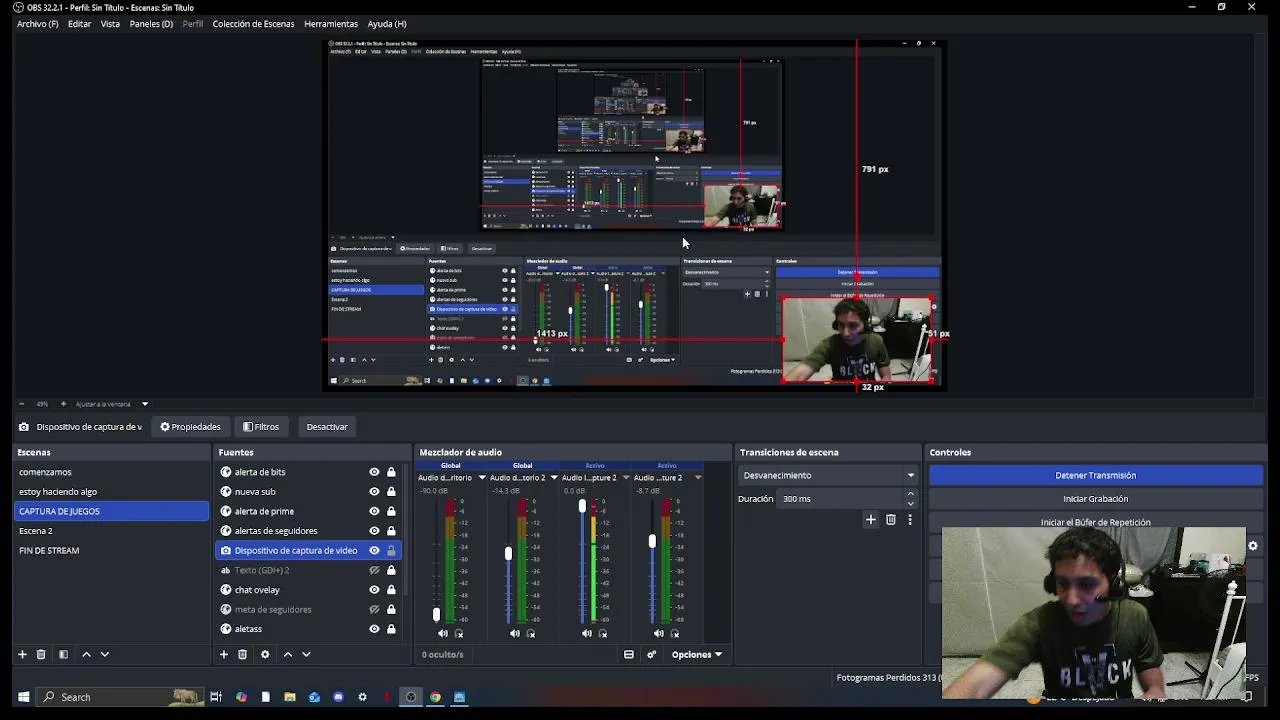Decrease transition duration with down arrow
Image resolution: width=1280 pixels, height=720 pixels.
point(910,503)
